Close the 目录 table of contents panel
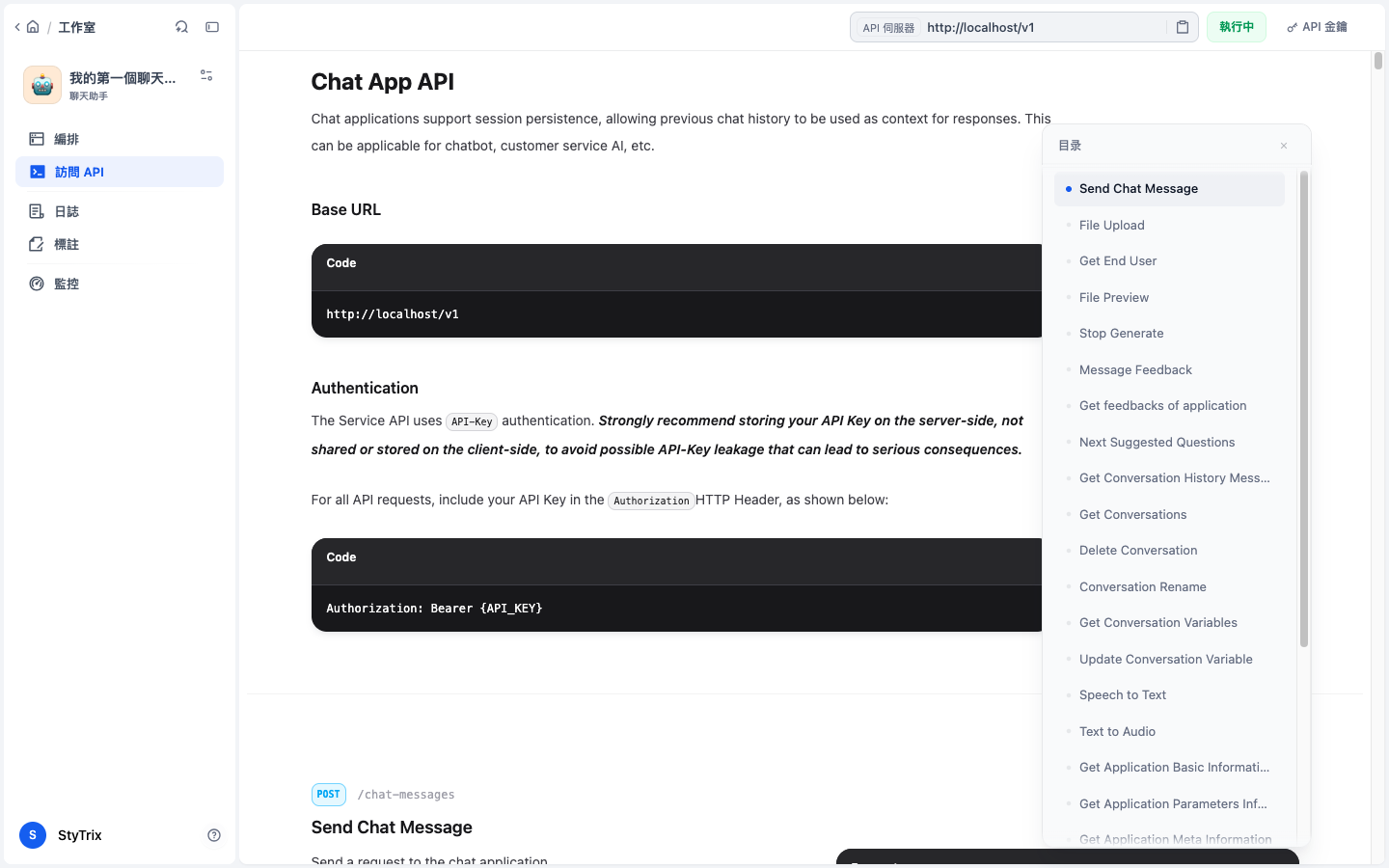This screenshot has width=1389, height=868. click(1284, 146)
